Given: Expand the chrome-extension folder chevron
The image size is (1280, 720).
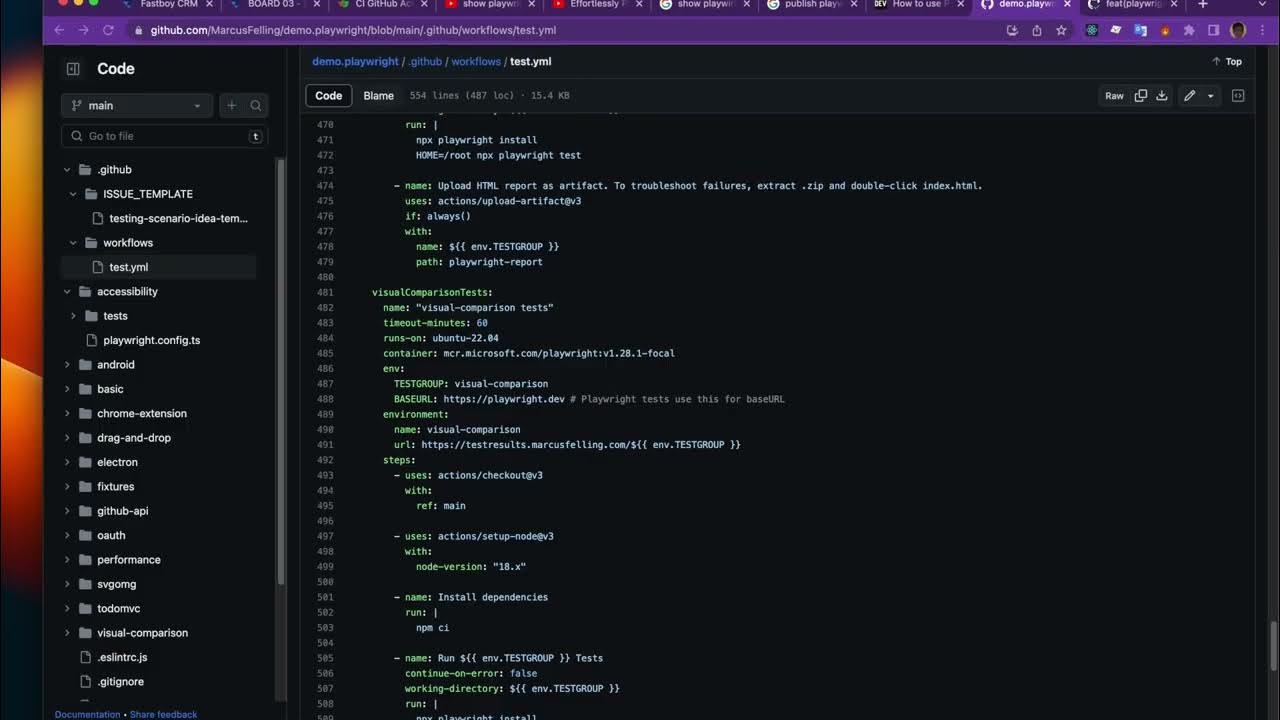Looking at the screenshot, I should 67,414.
